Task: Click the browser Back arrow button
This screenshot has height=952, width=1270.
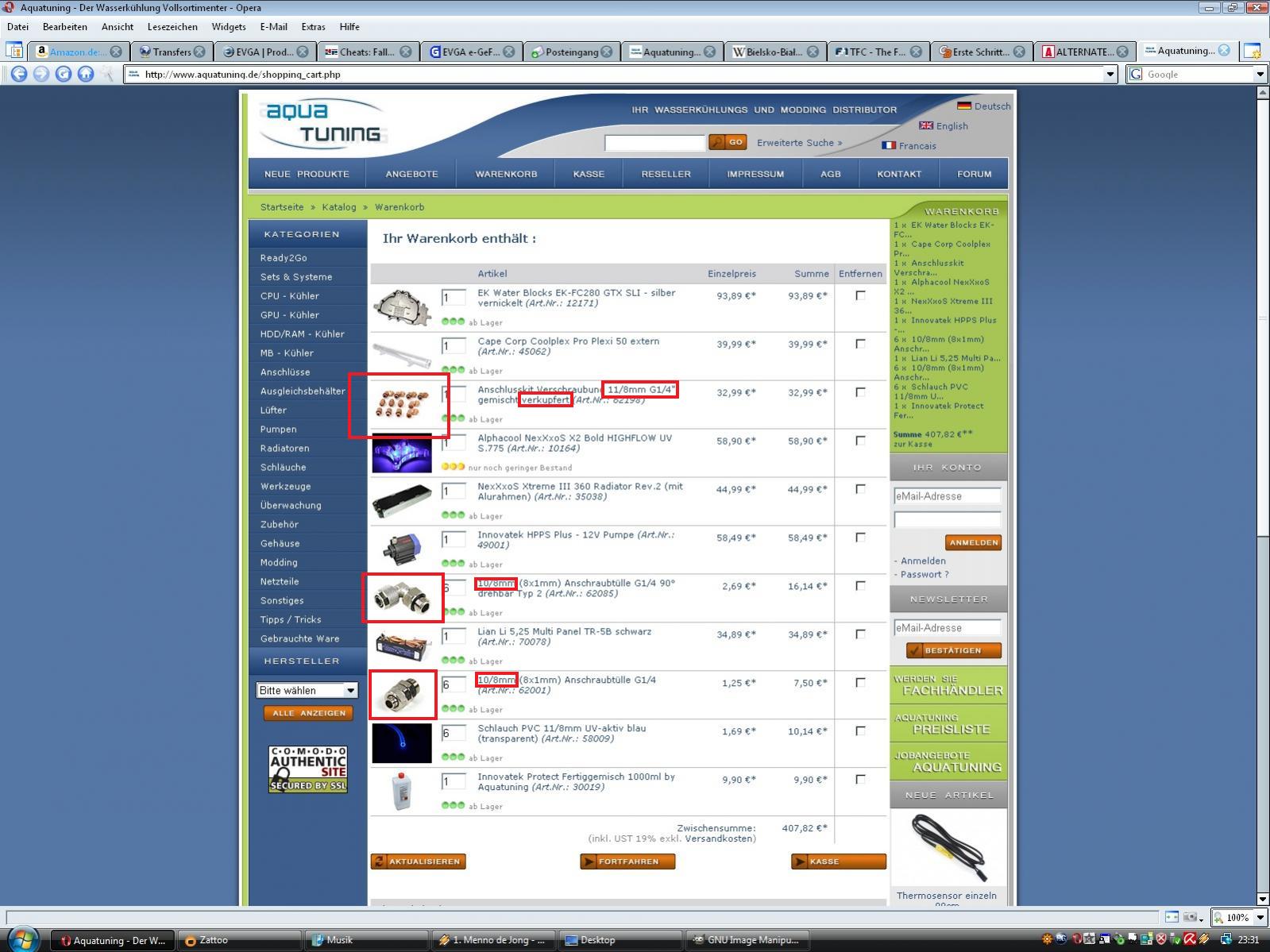Action: click(x=19, y=74)
